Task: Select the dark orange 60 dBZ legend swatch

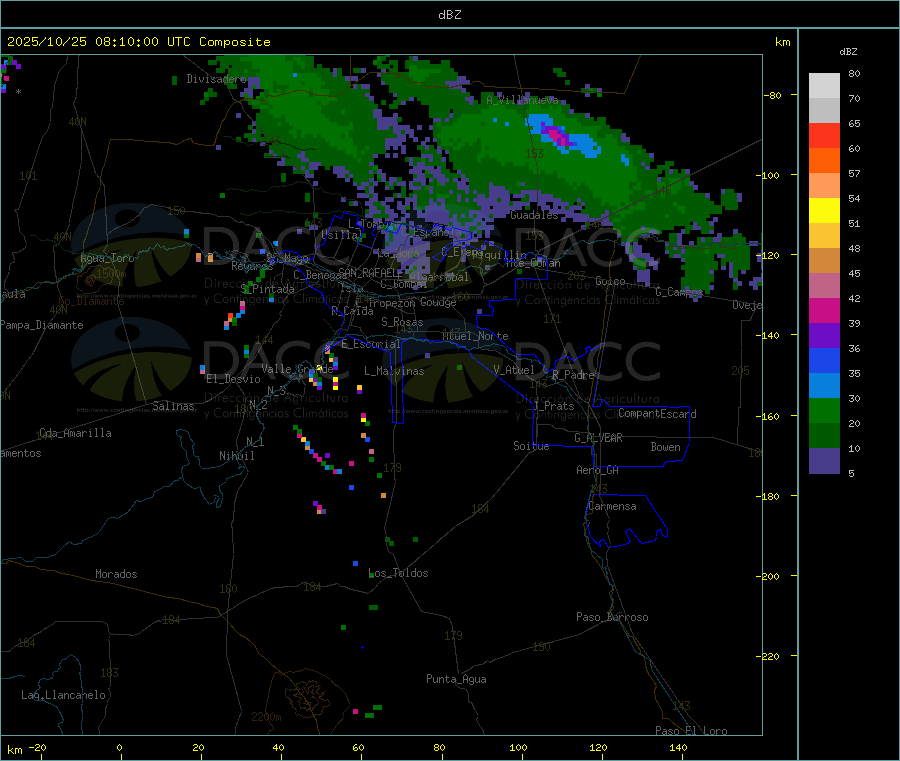Action: pos(824,161)
